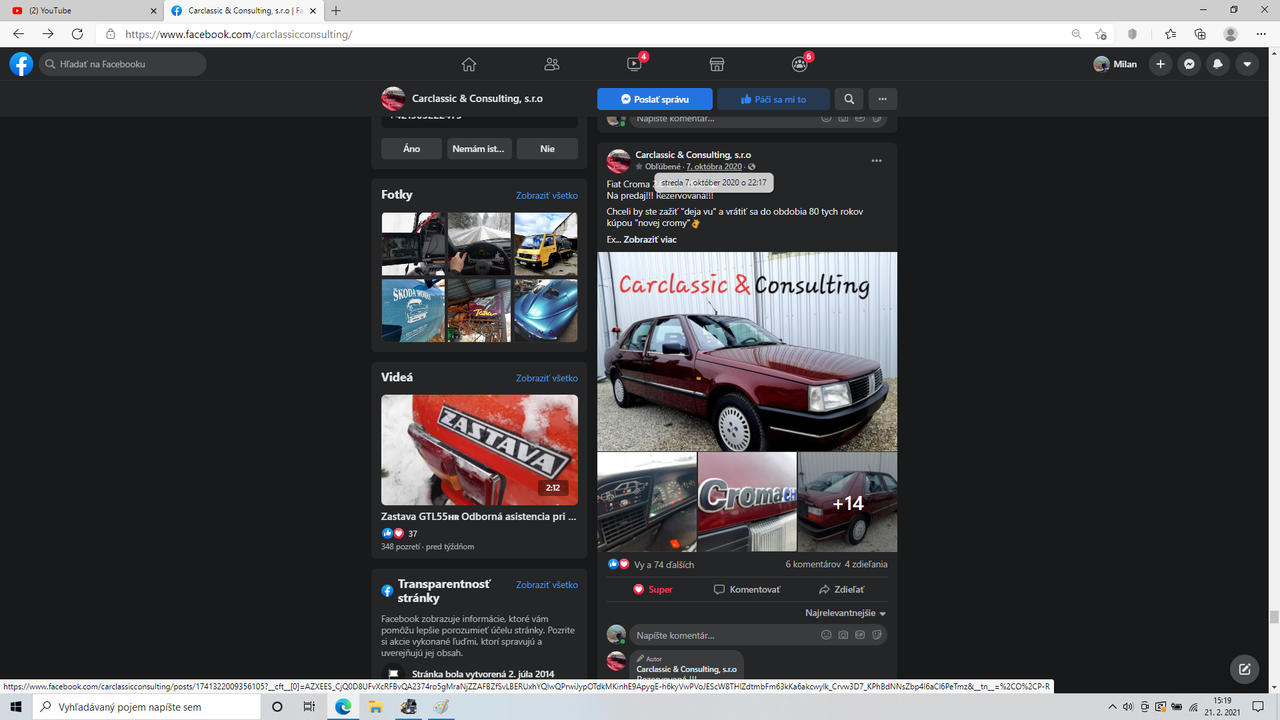1280x720 pixels.
Task: Open the Create plus menu
Action: click(1160, 64)
